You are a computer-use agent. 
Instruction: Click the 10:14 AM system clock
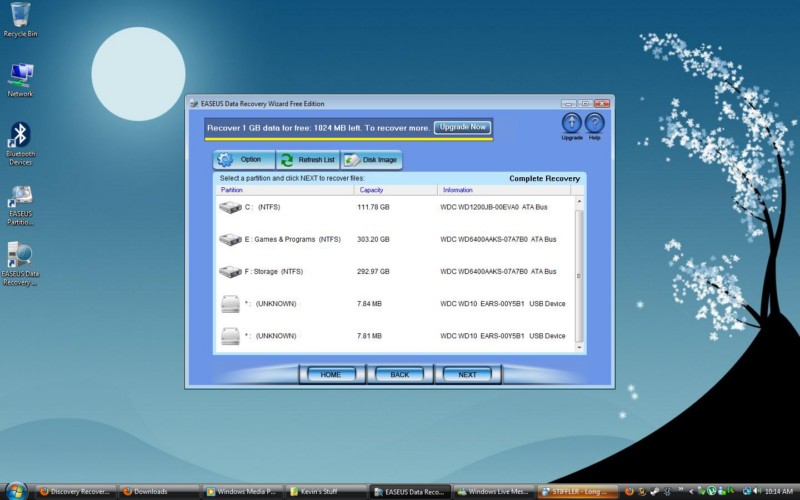[779, 491]
